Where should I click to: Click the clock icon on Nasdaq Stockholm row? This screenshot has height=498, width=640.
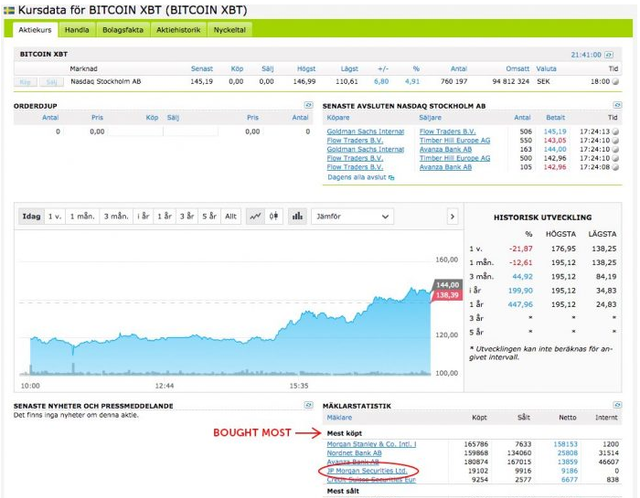(616, 82)
